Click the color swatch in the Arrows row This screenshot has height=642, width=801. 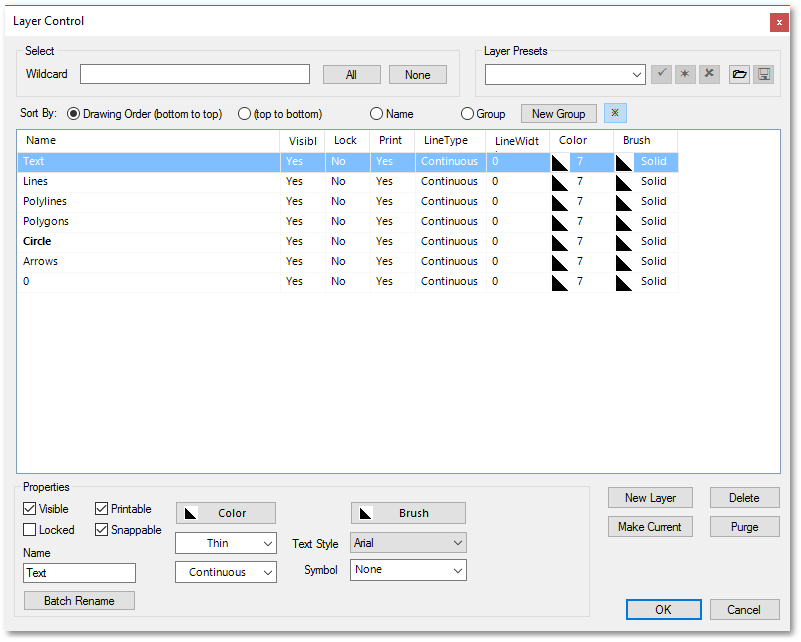pos(560,262)
